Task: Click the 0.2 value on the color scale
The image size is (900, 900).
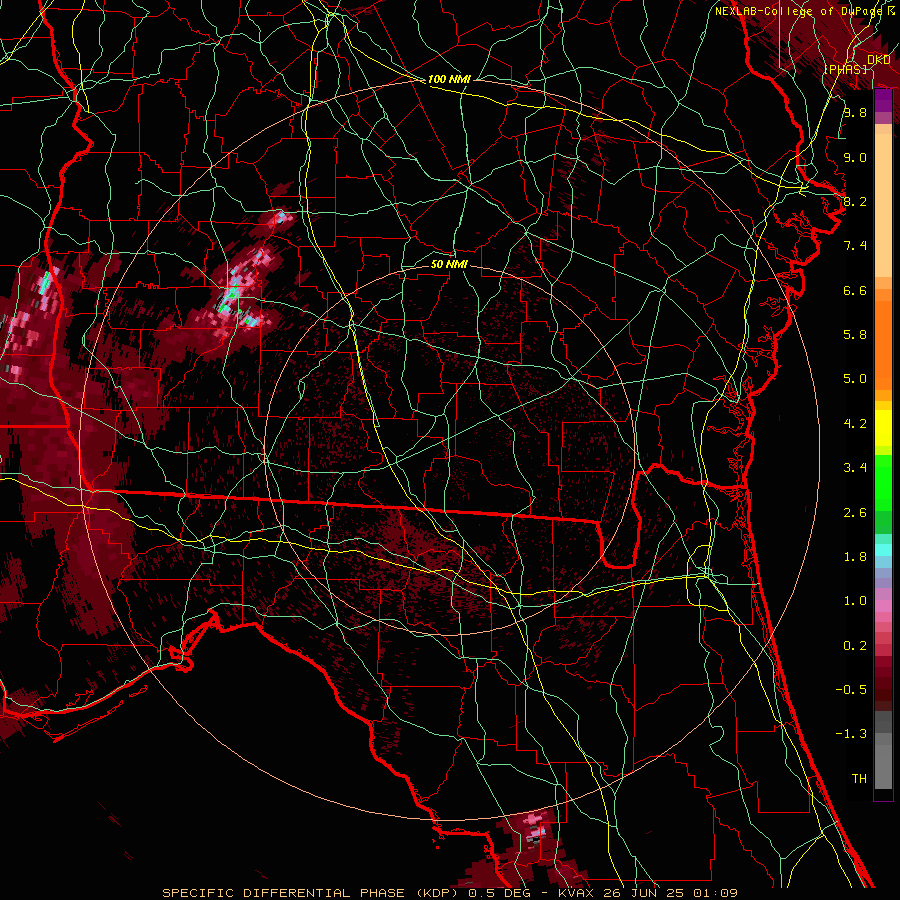Action: (855, 646)
